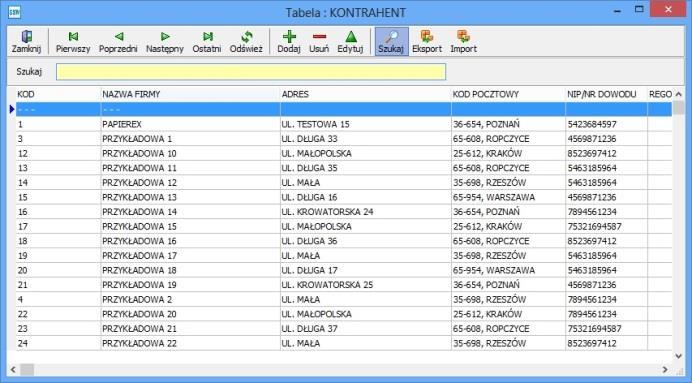692x383 pixels.
Task: Click the application icon in title bar
Action: pyautogui.click(x=14, y=12)
